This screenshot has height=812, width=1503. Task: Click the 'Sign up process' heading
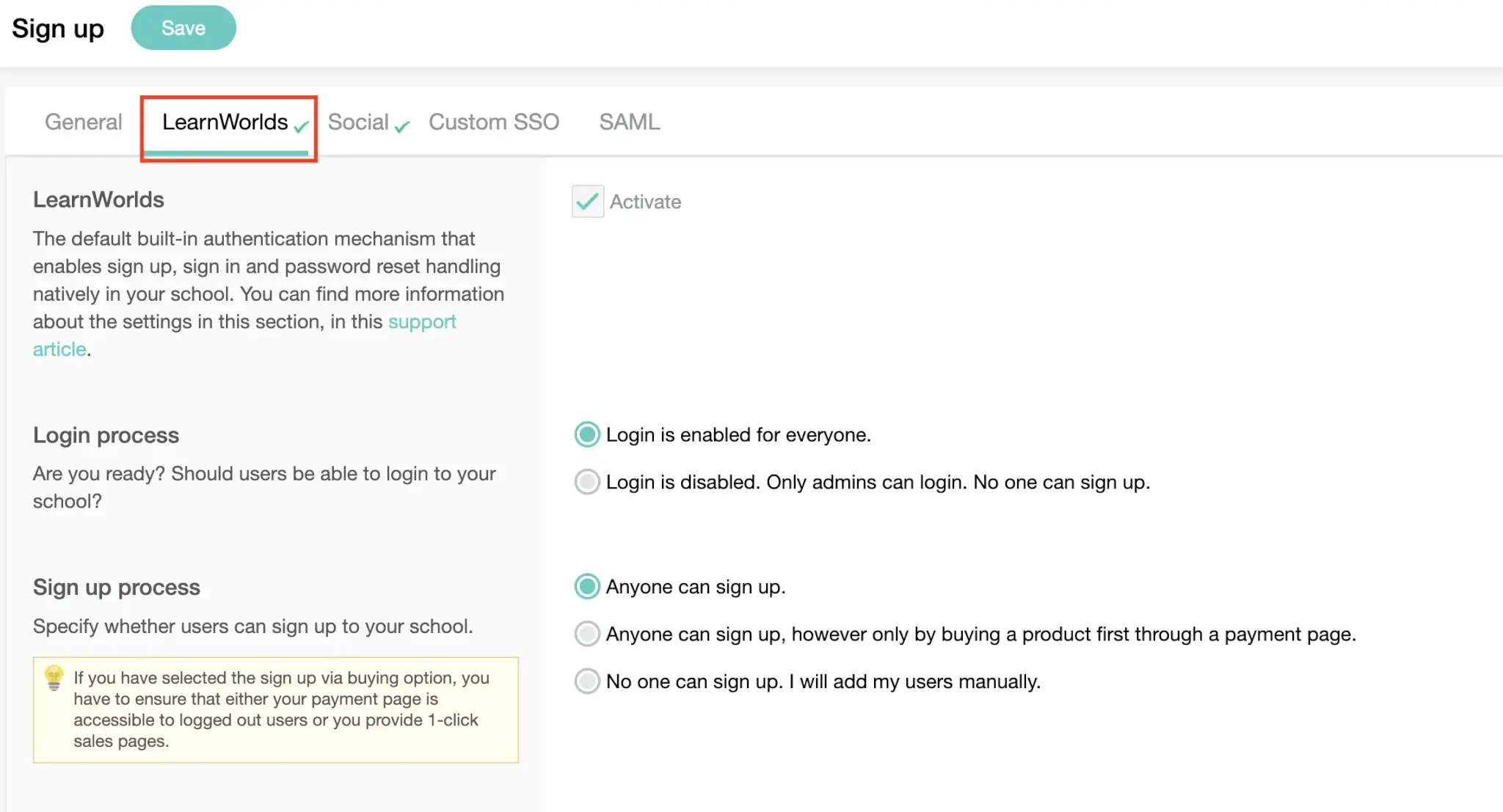click(x=117, y=588)
